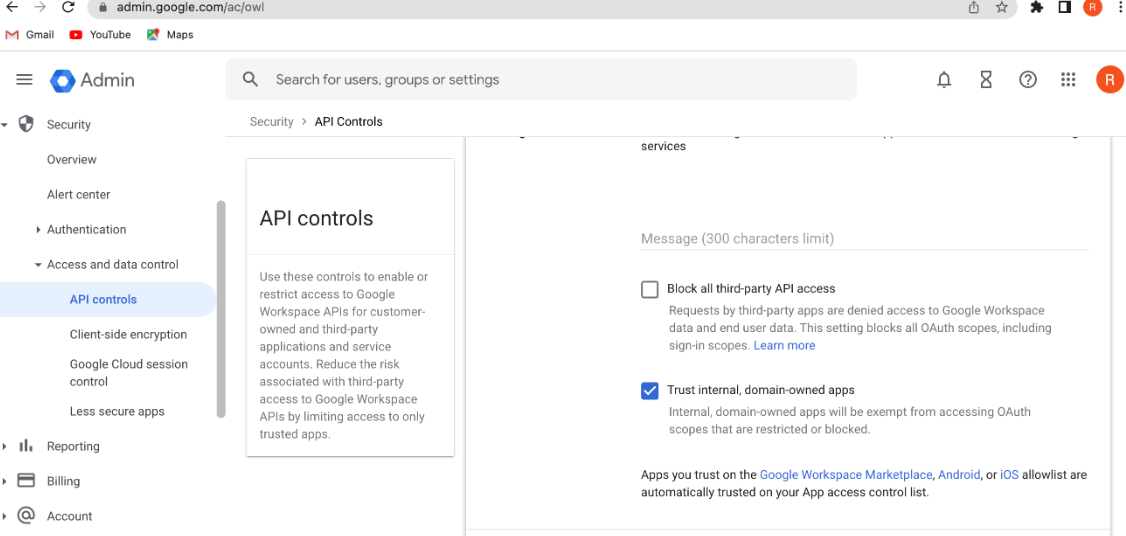Select API controls in sidebar
The image size is (1126, 536).
coord(108,300)
